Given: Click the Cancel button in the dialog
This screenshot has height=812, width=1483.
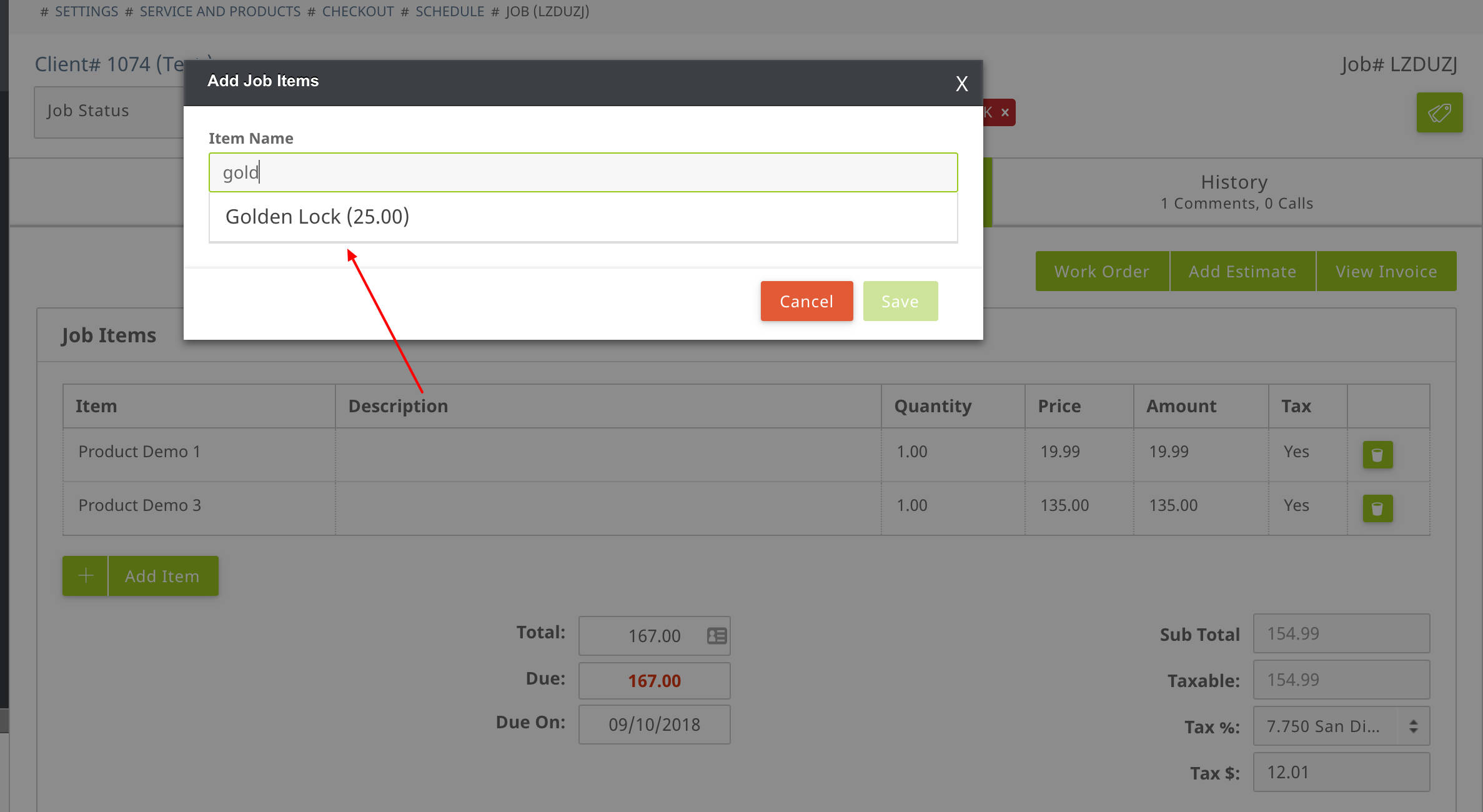Looking at the screenshot, I should 806,300.
